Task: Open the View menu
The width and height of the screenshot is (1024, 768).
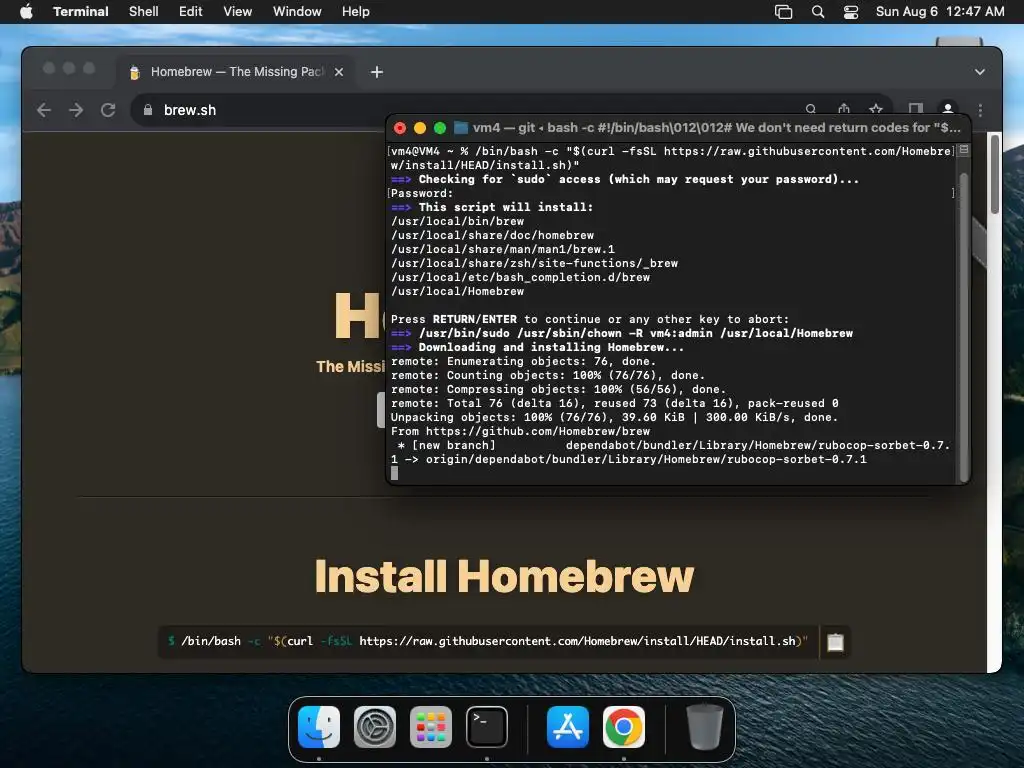Action: pyautogui.click(x=237, y=11)
